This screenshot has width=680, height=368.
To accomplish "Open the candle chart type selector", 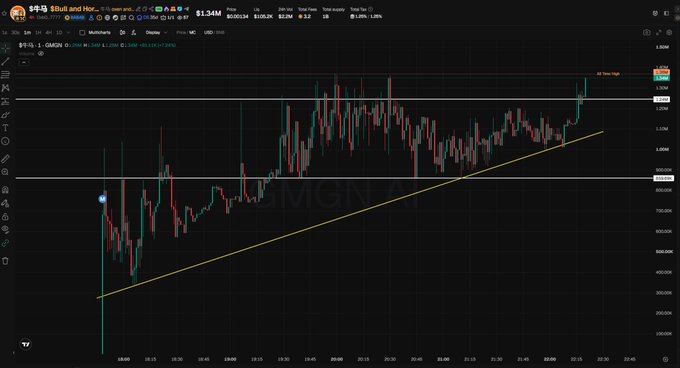I will pyautogui.click(x=122, y=33).
